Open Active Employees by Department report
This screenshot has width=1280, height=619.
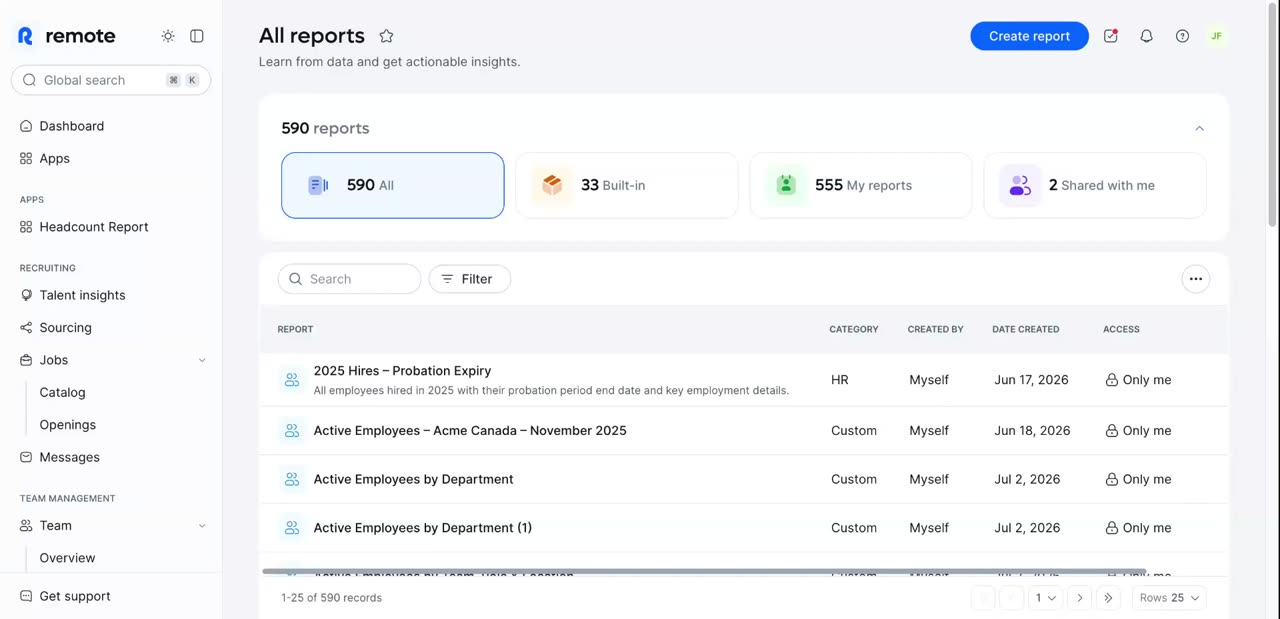(413, 479)
